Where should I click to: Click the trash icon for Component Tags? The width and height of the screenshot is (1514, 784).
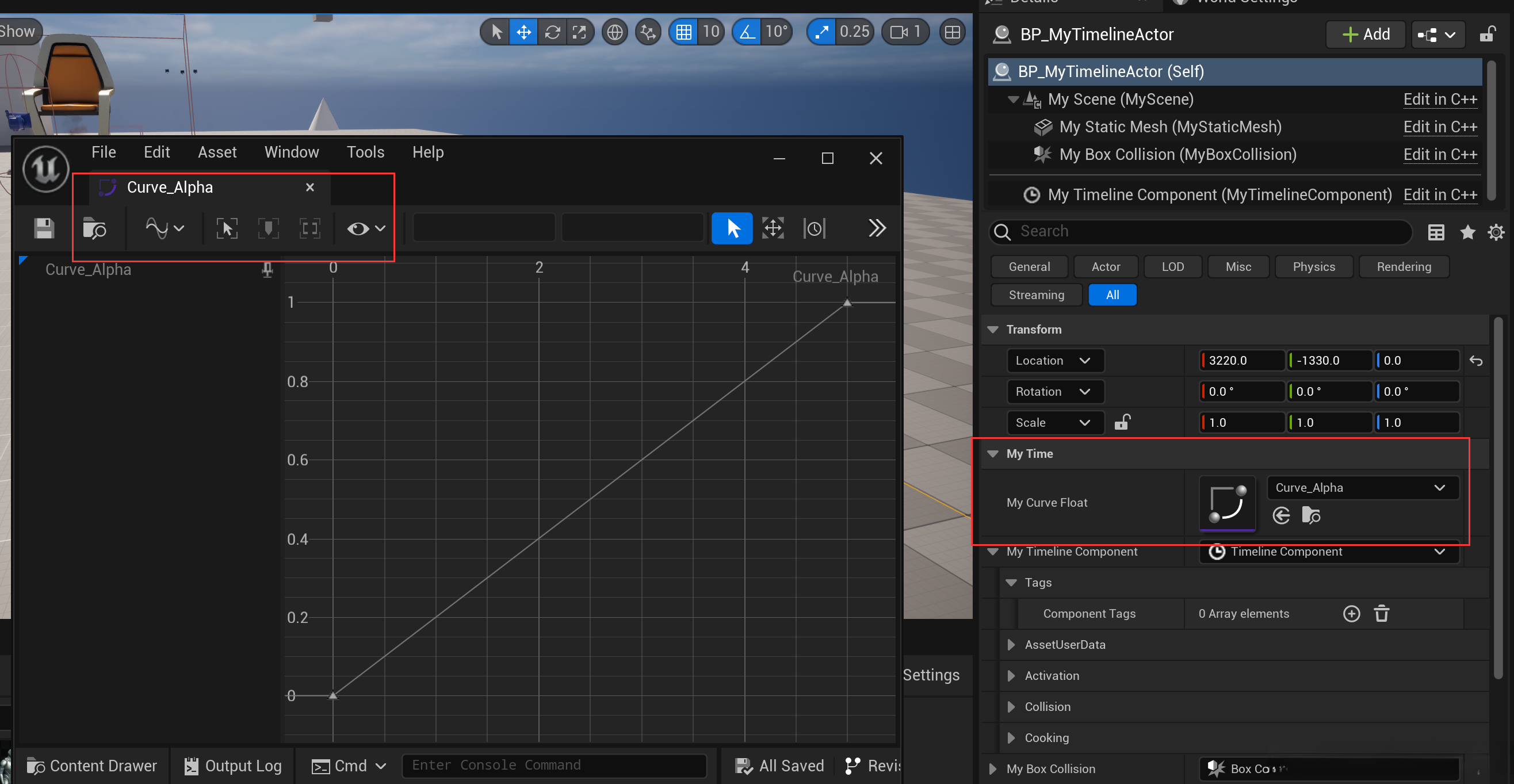point(1381,614)
